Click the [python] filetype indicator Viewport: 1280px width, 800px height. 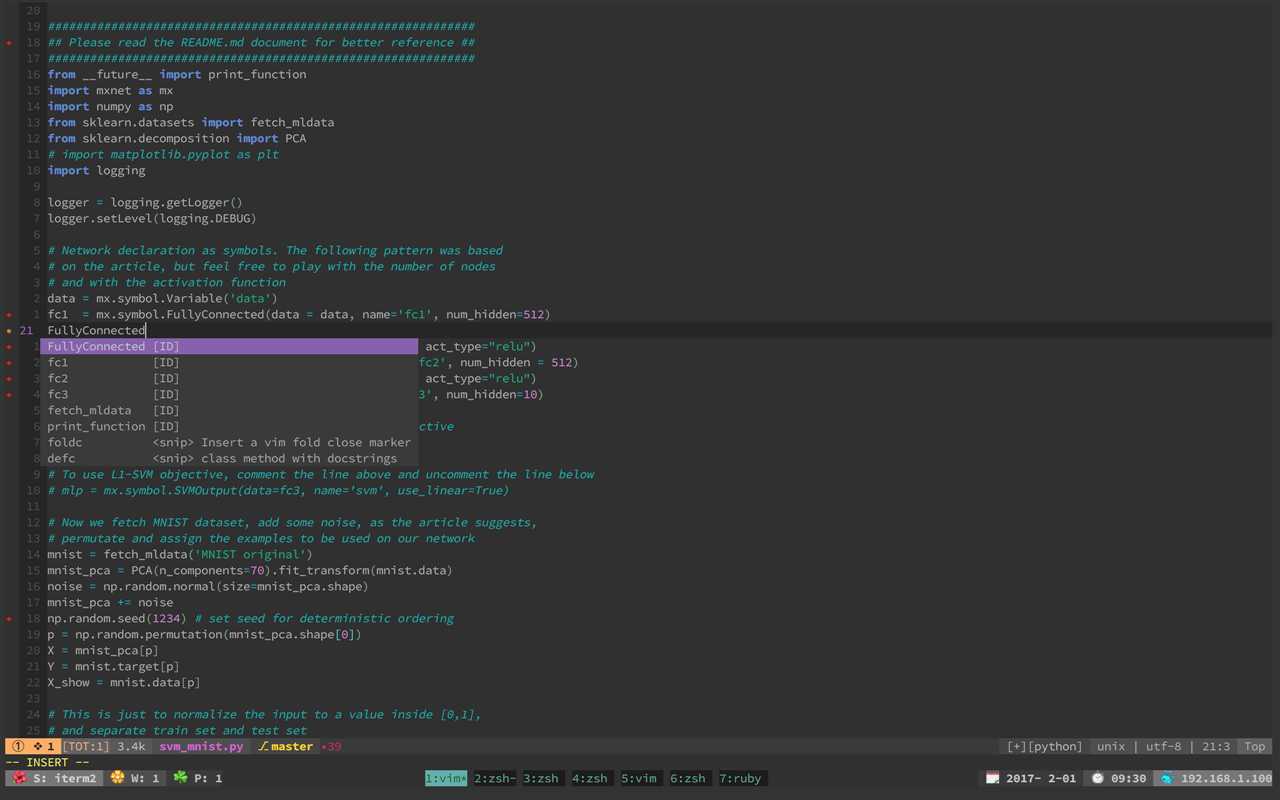1055,746
